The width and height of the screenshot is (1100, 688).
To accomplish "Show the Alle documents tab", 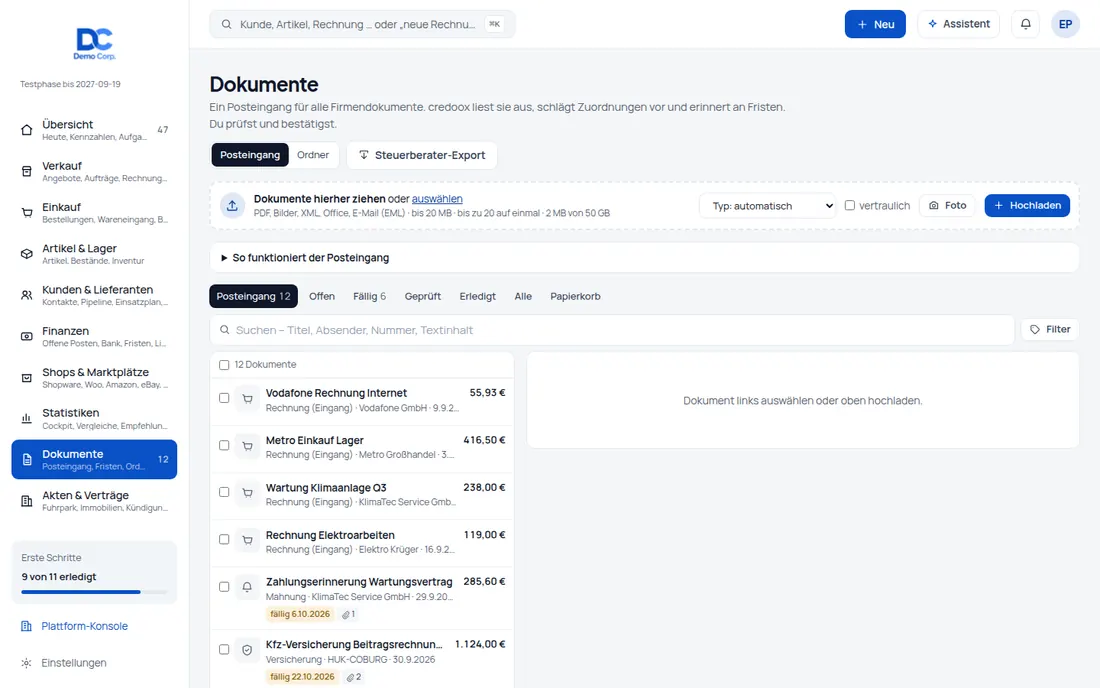I will coord(523,296).
